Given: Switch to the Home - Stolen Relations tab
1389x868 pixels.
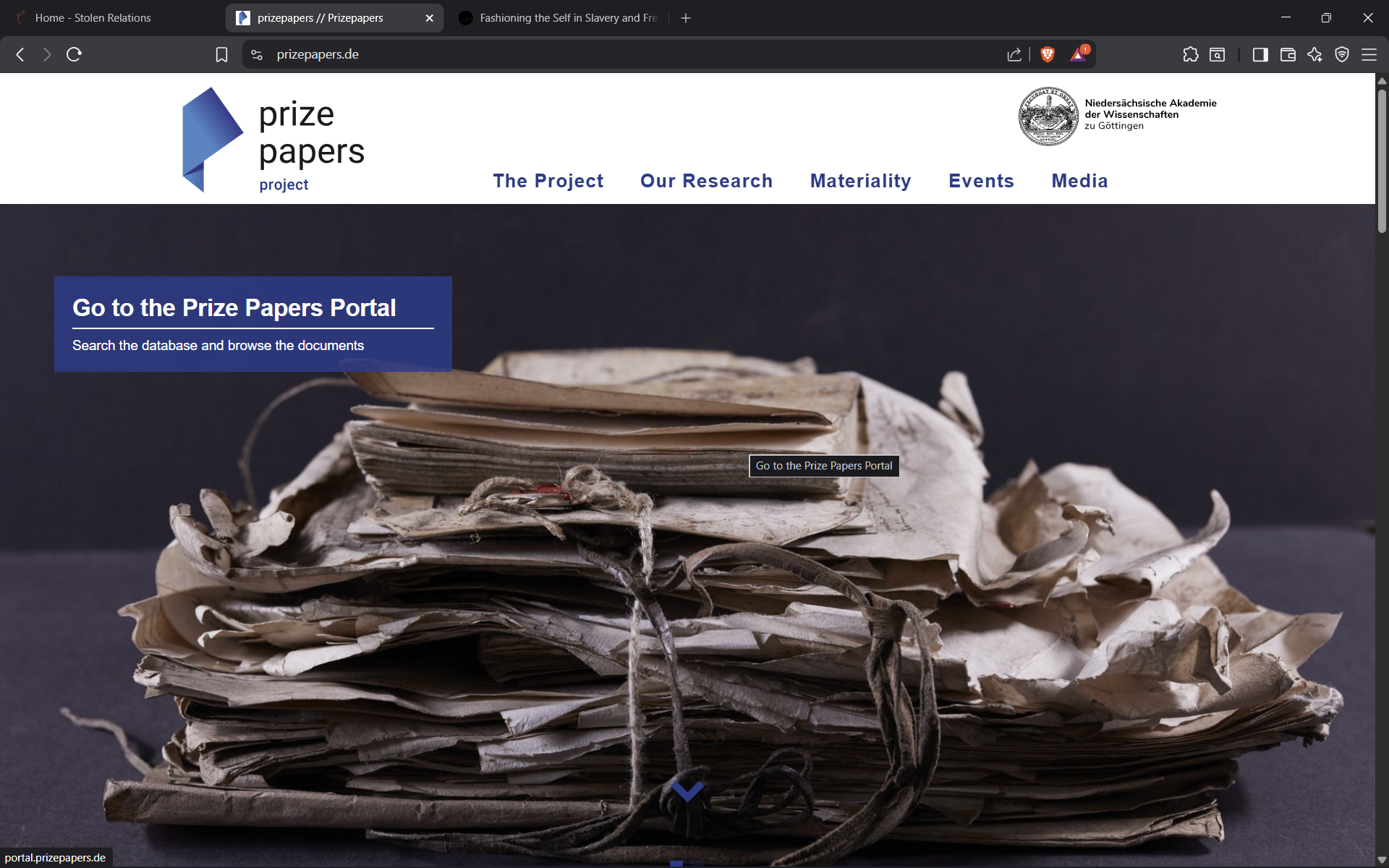Looking at the screenshot, I should click(93, 17).
